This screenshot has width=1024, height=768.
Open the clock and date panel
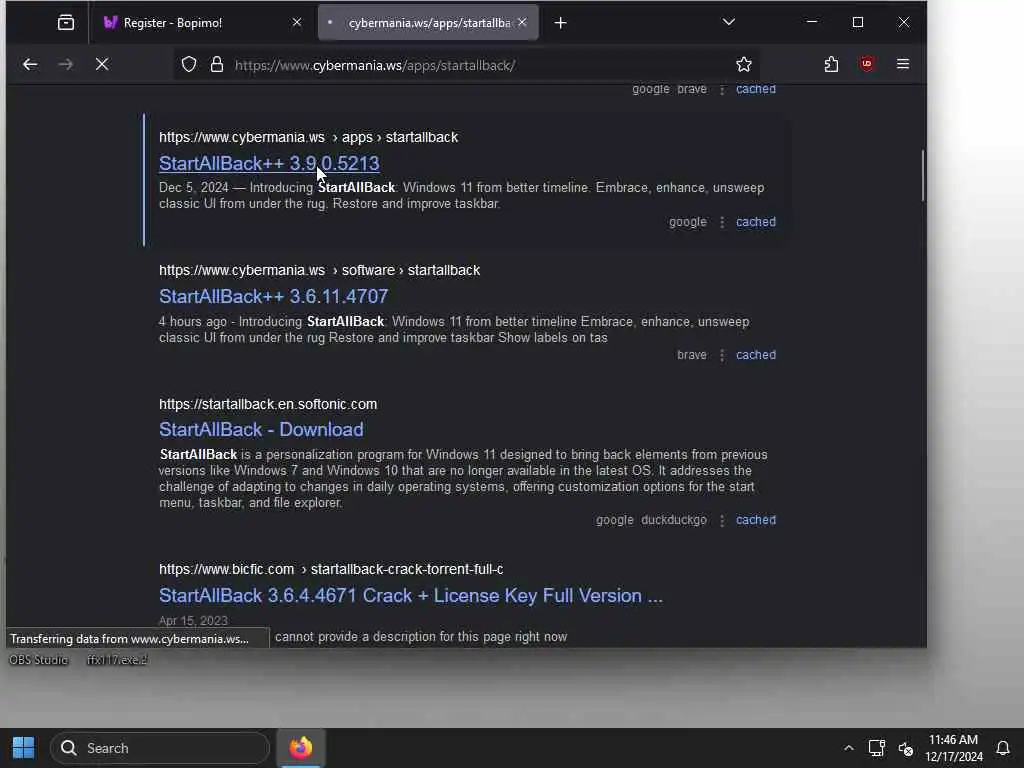(953, 748)
